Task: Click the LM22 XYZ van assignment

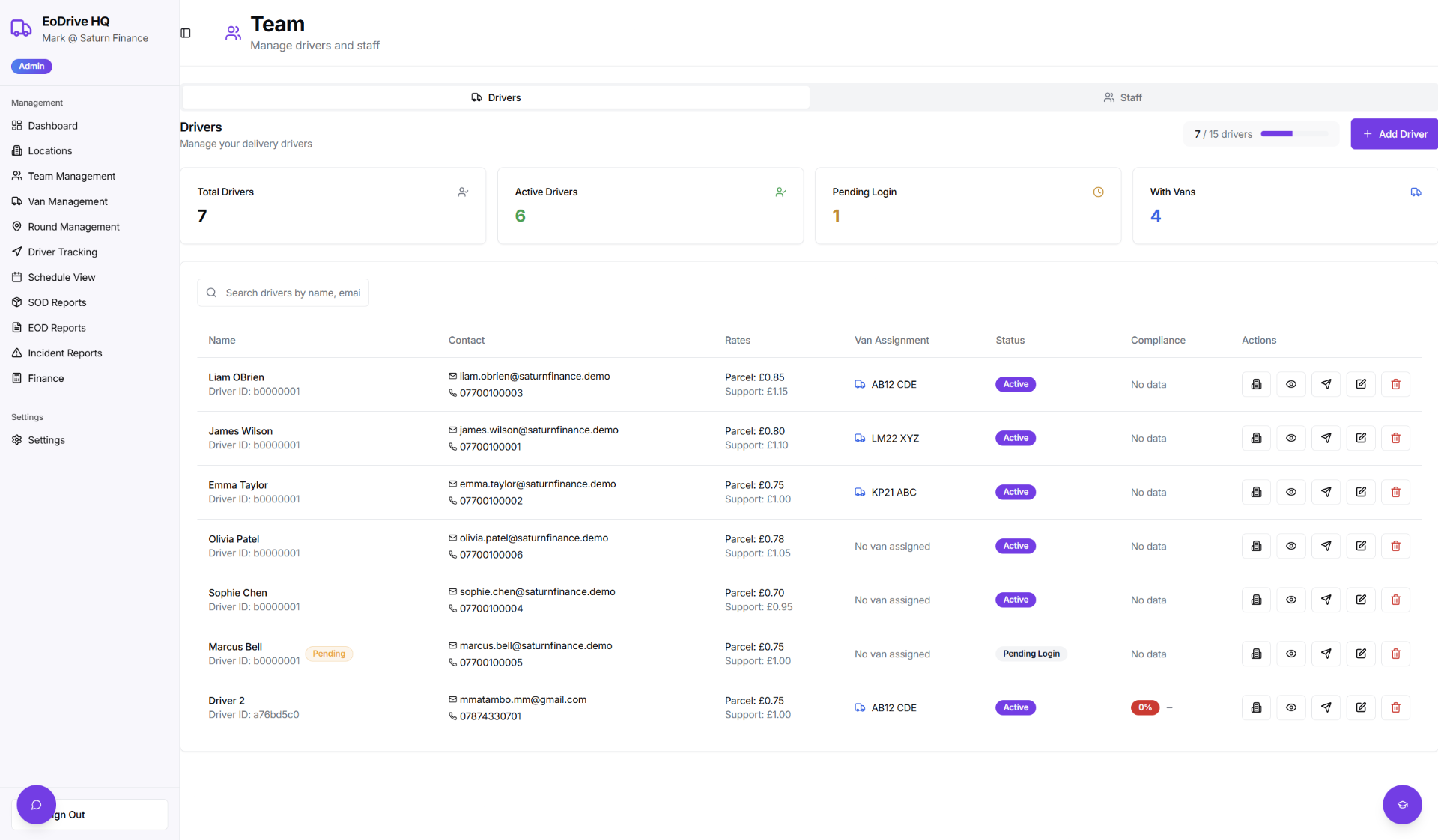Action: pos(887,438)
